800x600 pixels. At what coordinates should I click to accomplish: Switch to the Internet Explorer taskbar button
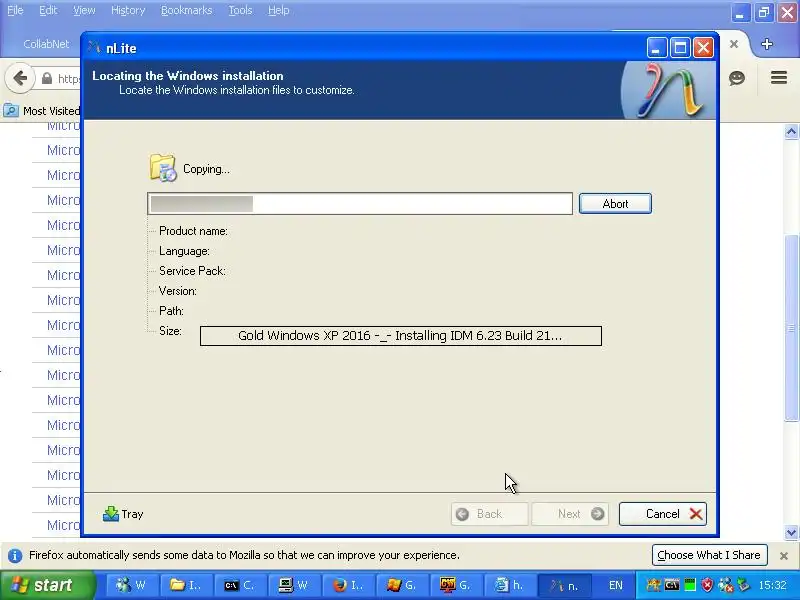509,585
